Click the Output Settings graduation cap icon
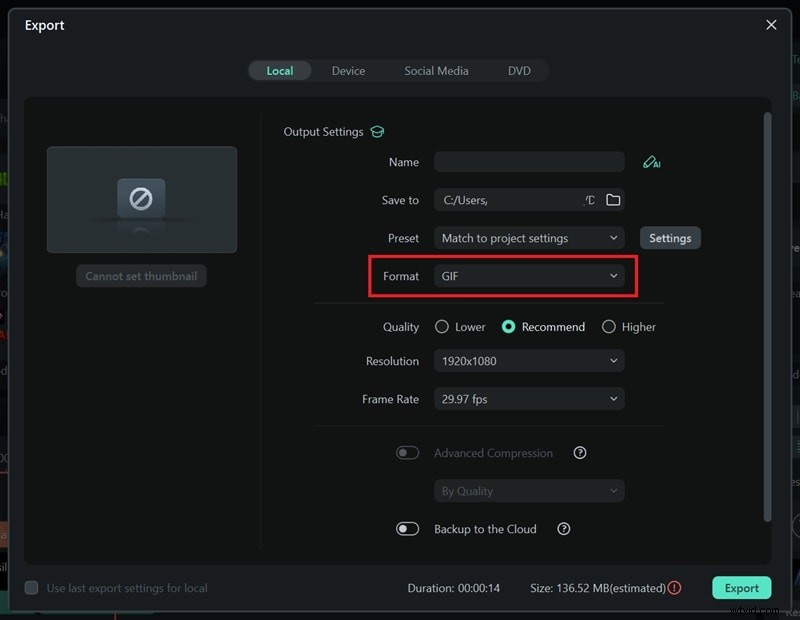 click(380, 131)
